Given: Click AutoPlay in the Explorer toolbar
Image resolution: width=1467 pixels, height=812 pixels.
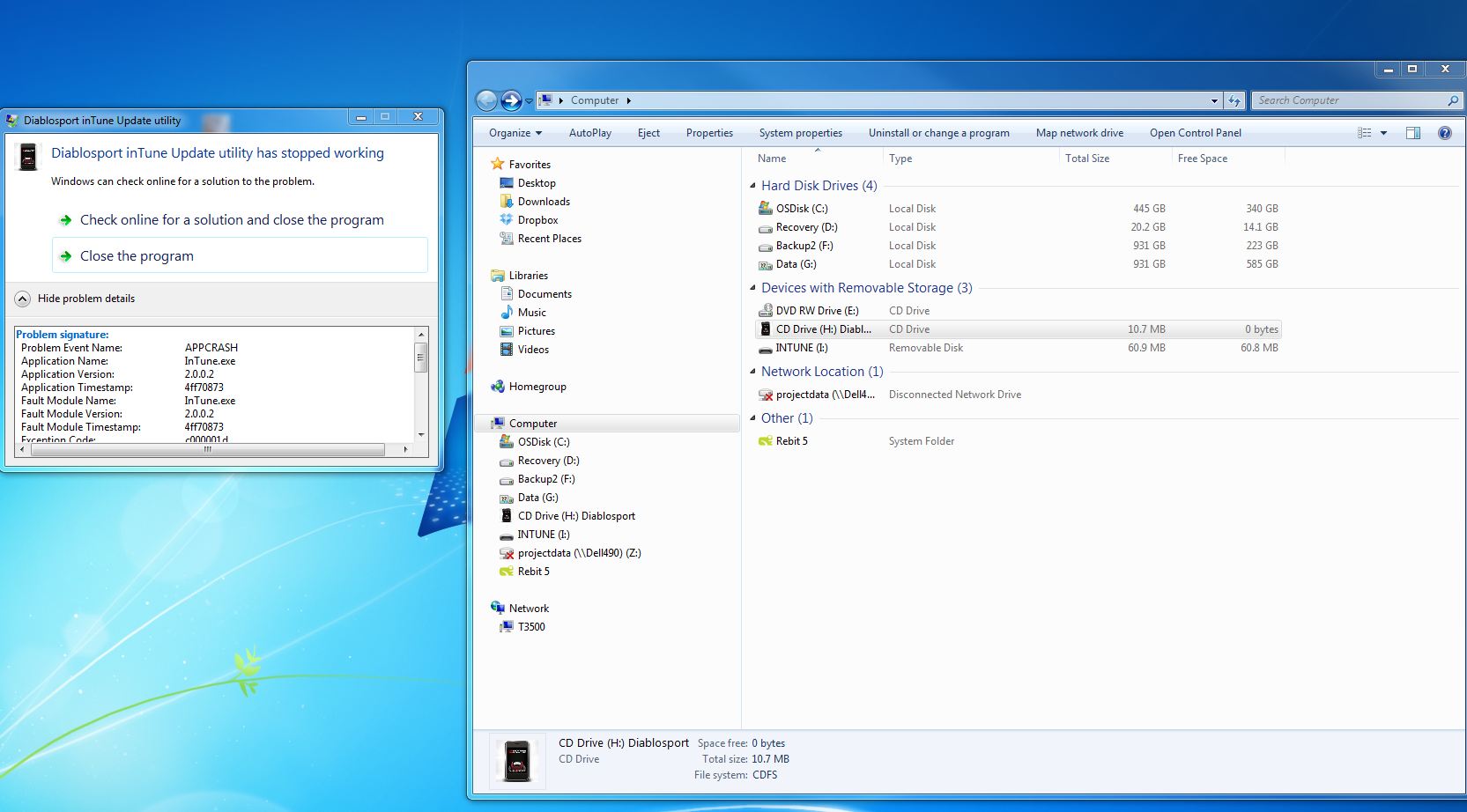Looking at the screenshot, I should (x=590, y=133).
